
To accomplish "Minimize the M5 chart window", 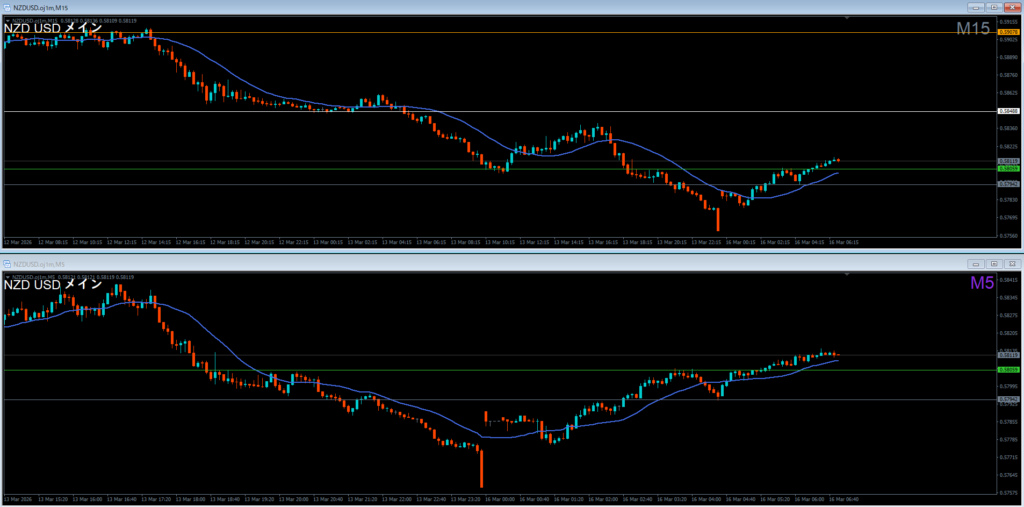I will point(976,263).
